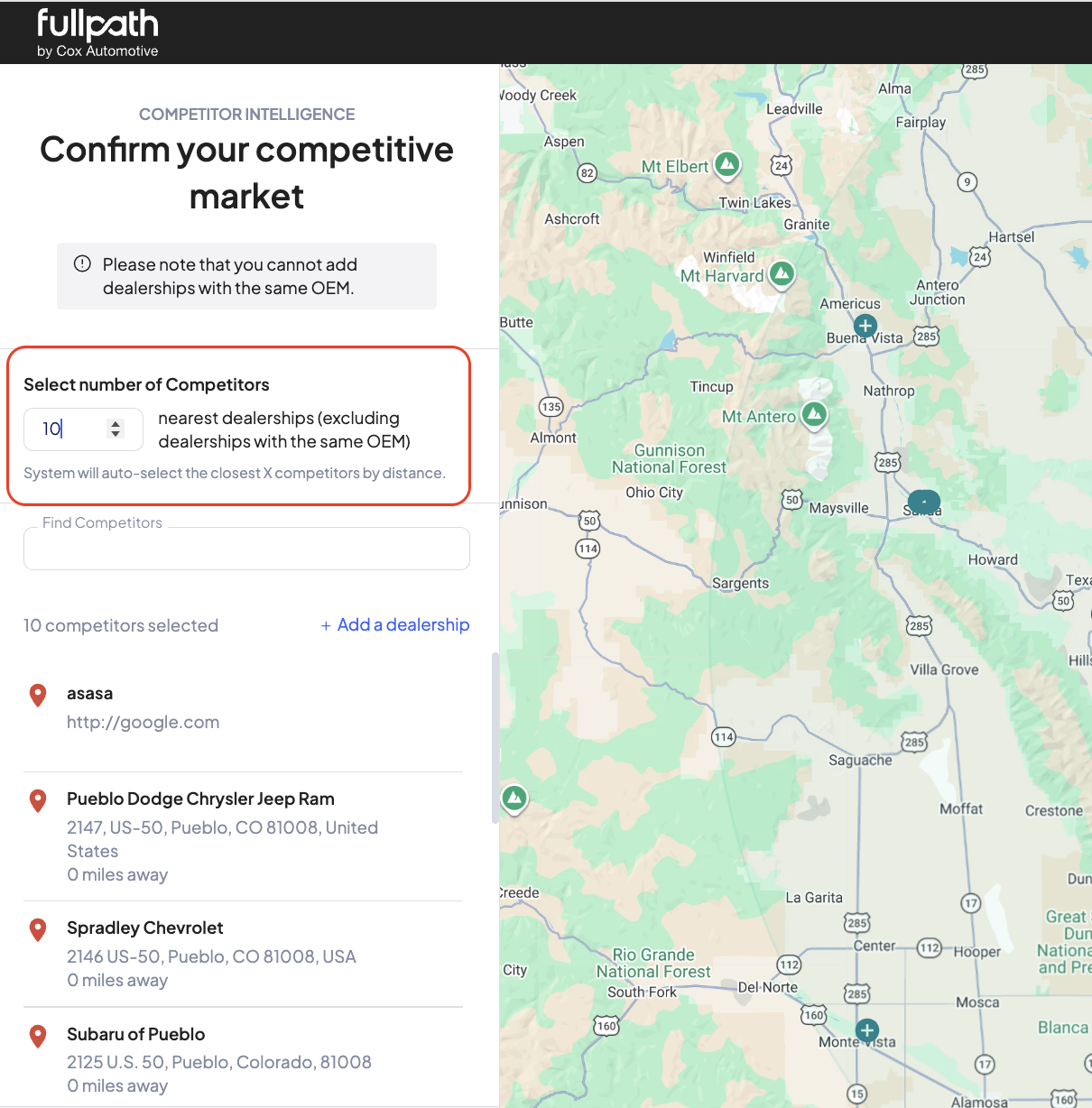Image resolution: width=1092 pixels, height=1108 pixels.
Task: Click the Monte Vista plus marker on the map
Action: pos(867,1030)
